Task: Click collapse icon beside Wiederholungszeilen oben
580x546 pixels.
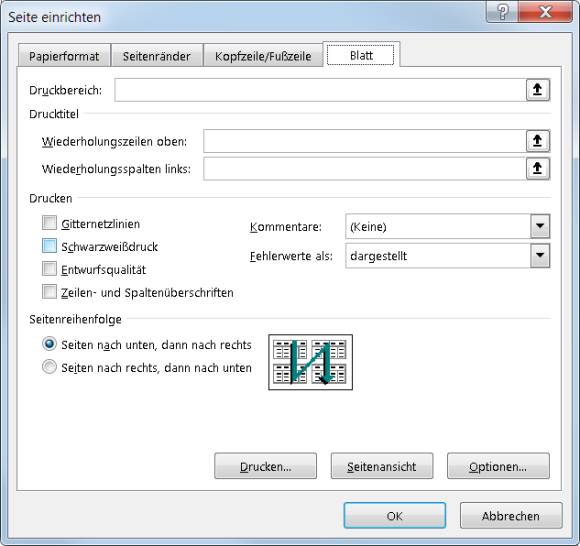Action: (x=538, y=141)
